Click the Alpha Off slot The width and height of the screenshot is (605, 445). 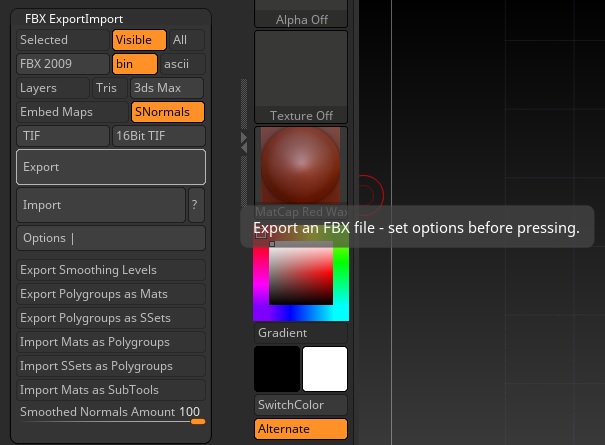tap(301, 14)
